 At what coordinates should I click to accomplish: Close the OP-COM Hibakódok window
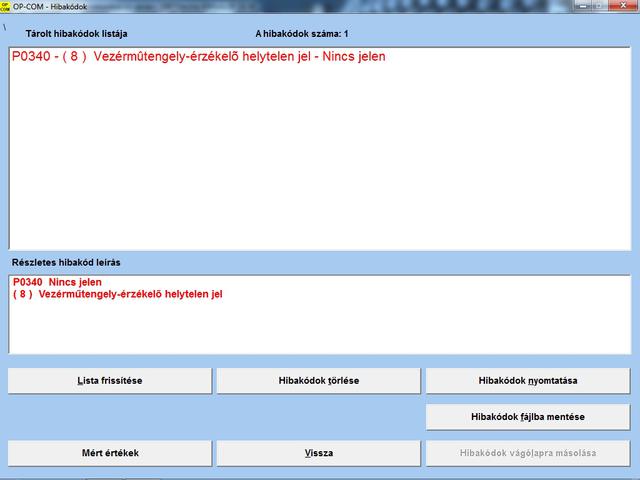(x=623, y=5)
